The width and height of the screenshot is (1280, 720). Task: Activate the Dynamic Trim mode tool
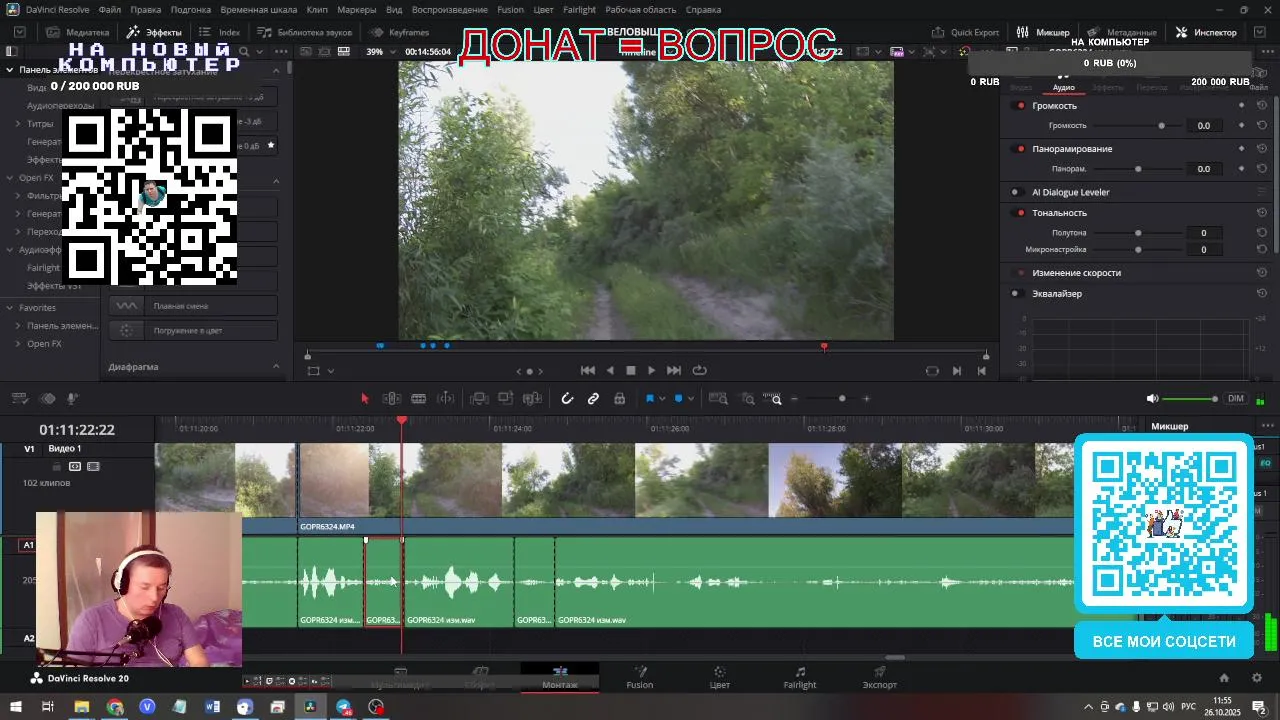pyautogui.click(x=419, y=398)
